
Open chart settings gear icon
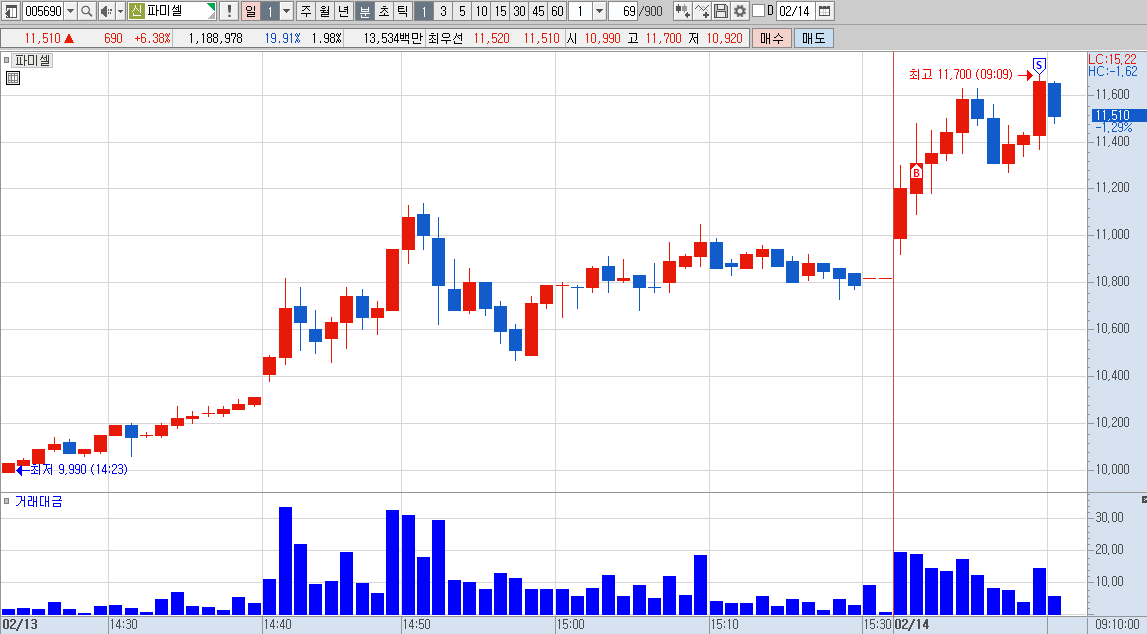click(x=740, y=11)
